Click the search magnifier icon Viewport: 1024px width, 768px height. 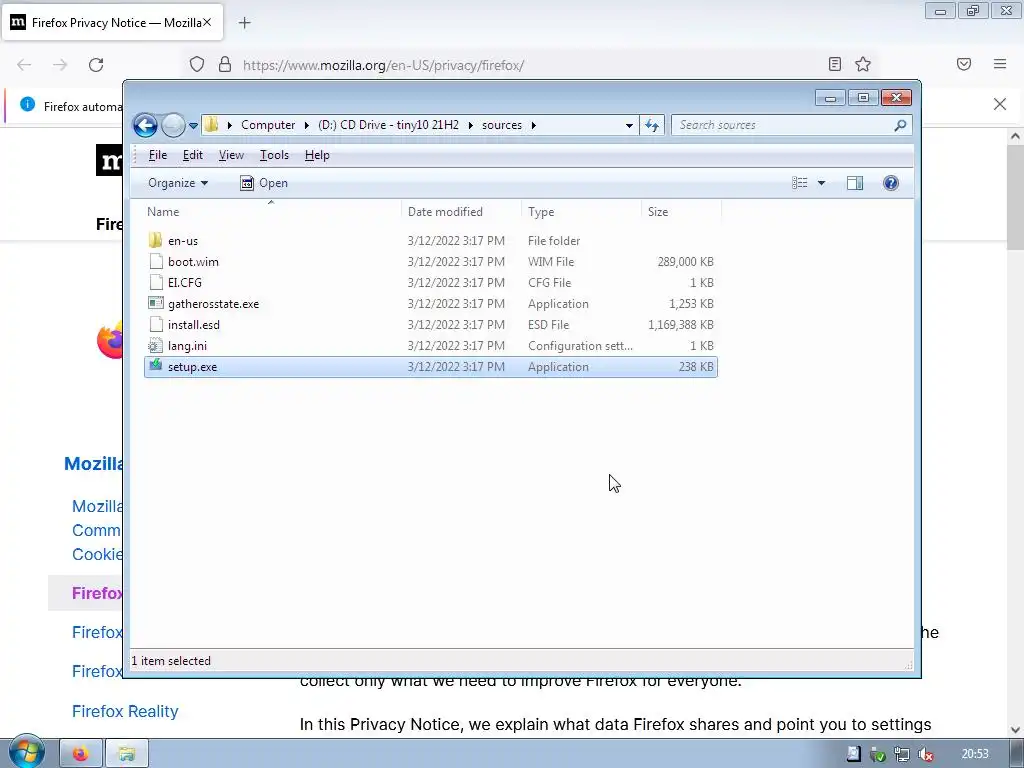900,125
